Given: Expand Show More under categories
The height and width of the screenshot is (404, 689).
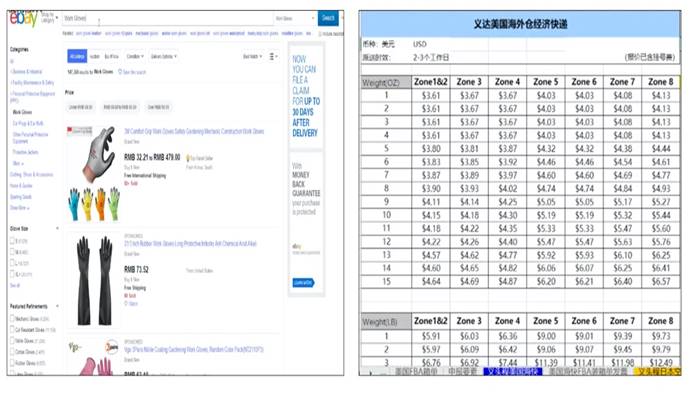Looking at the screenshot, I should point(20,207).
